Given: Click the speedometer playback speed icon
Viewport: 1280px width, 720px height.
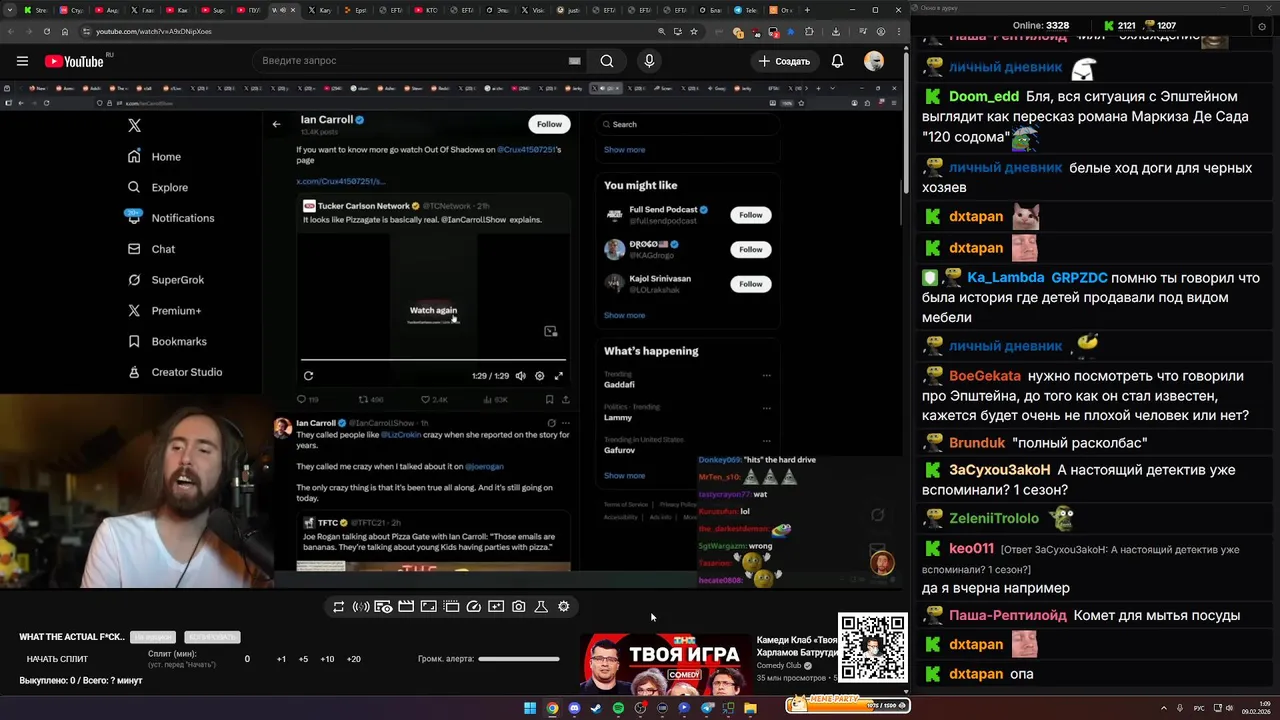Looking at the screenshot, I should pyautogui.click(x=474, y=606).
